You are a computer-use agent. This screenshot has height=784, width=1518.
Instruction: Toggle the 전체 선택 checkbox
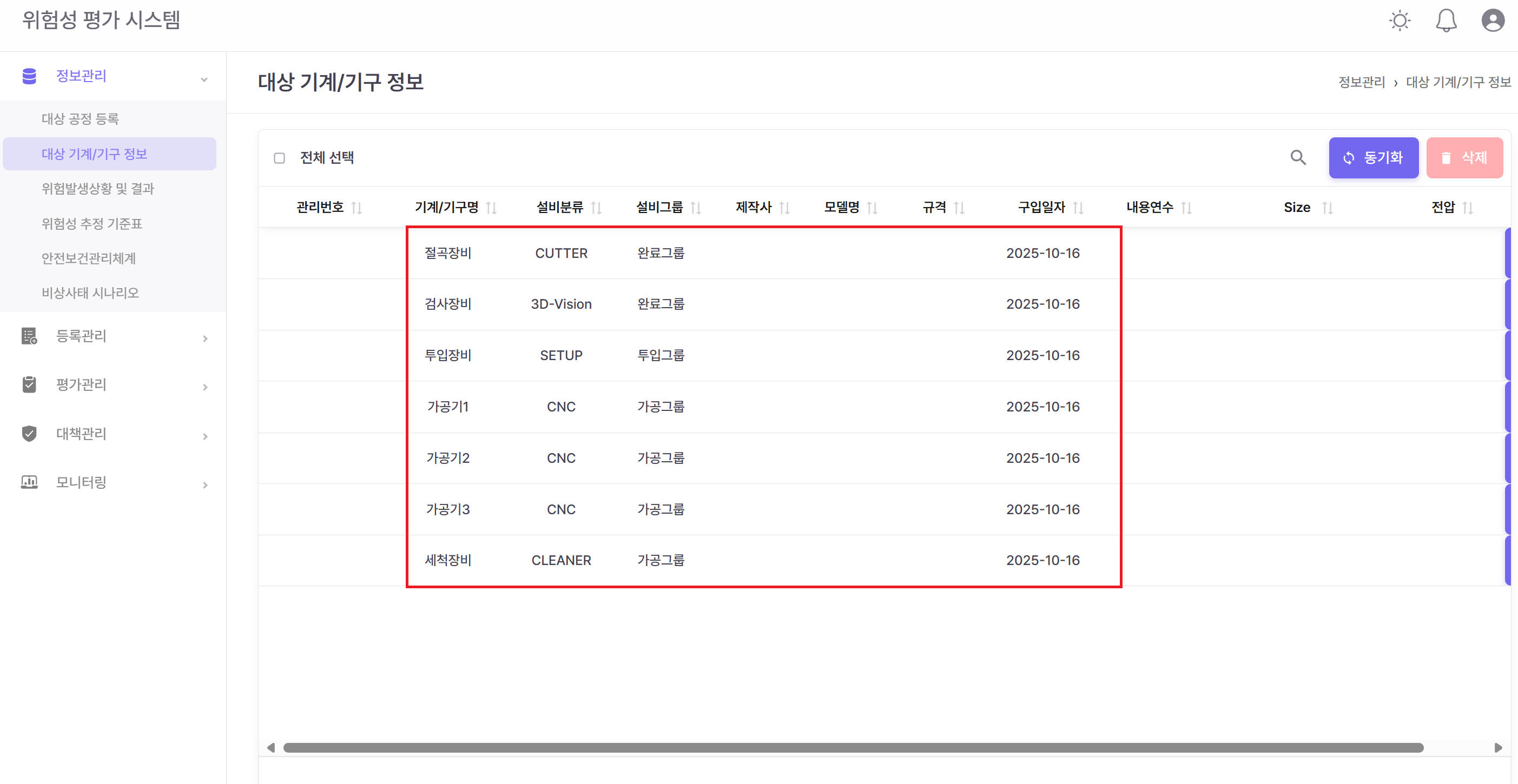[x=280, y=157]
